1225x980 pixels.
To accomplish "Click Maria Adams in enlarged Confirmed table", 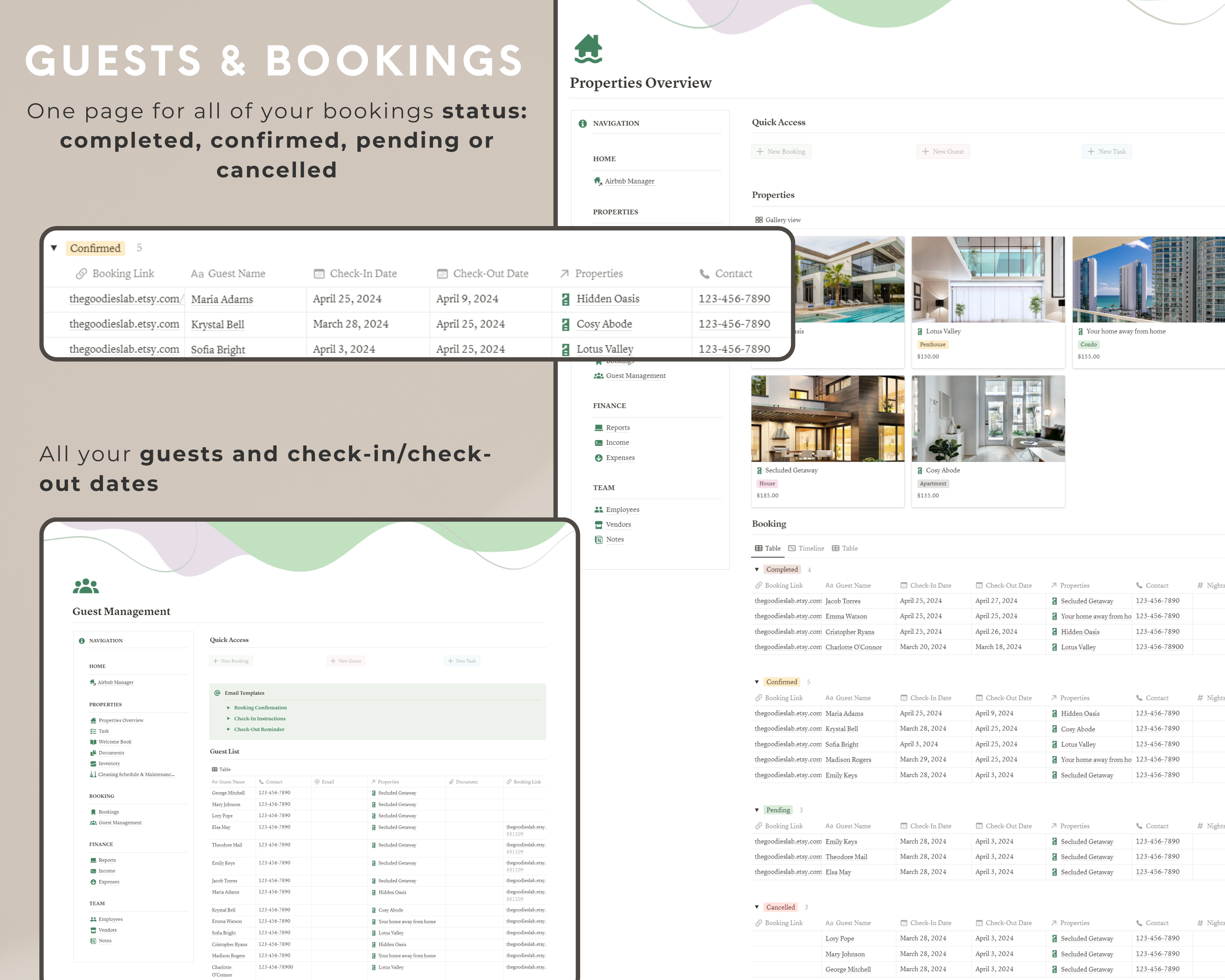I will [x=222, y=300].
